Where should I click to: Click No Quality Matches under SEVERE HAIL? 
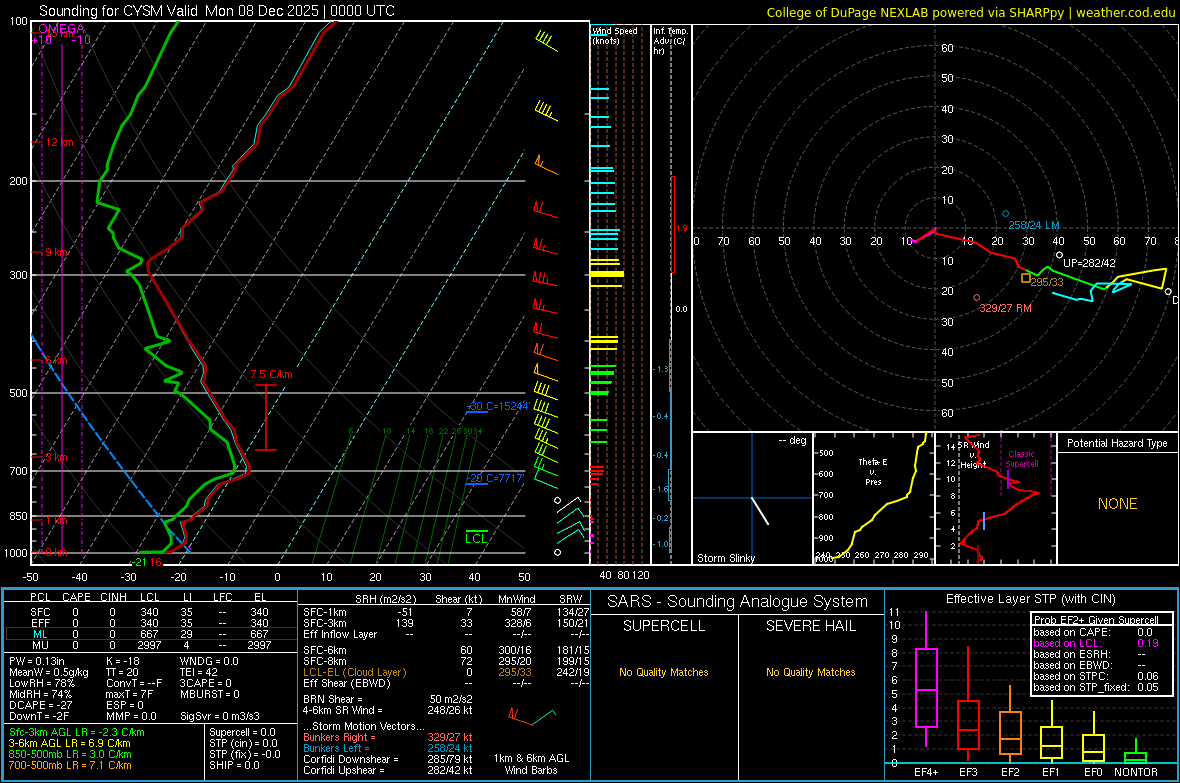pos(810,672)
